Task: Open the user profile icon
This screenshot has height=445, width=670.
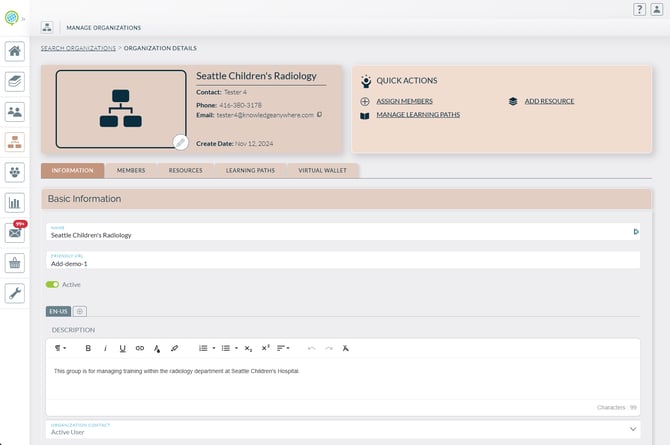Action: click(x=656, y=9)
